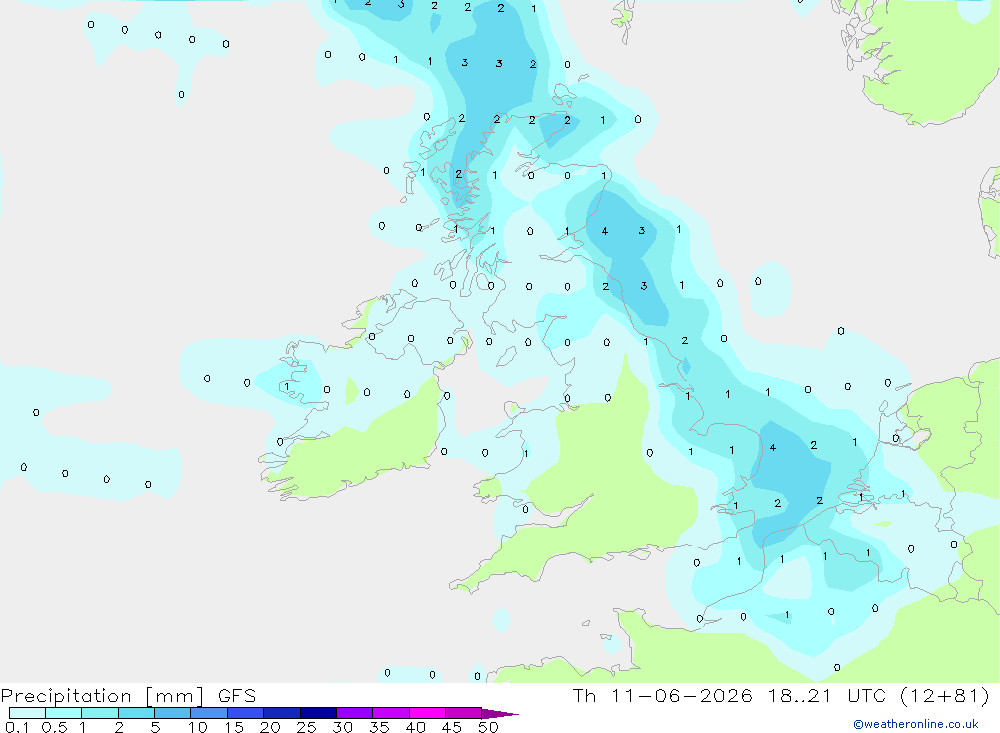The image size is (1000, 733).
Task: Click the over-50 mm legend arrow tip
Action: (x=500, y=714)
